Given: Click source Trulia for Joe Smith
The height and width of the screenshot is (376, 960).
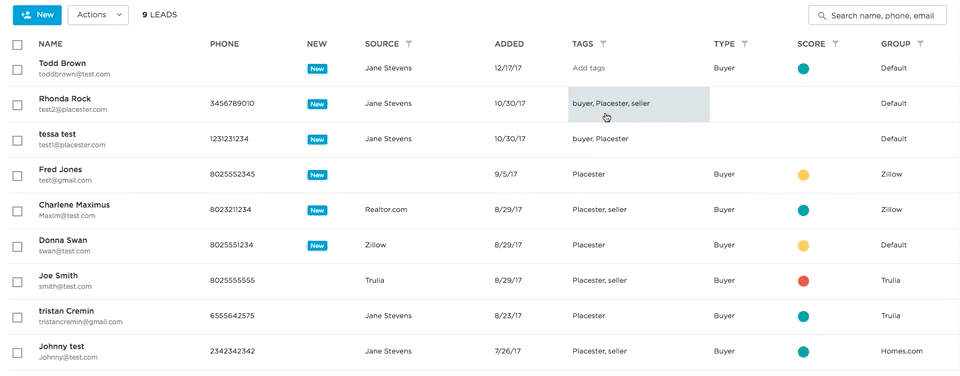Looking at the screenshot, I should click(375, 280).
